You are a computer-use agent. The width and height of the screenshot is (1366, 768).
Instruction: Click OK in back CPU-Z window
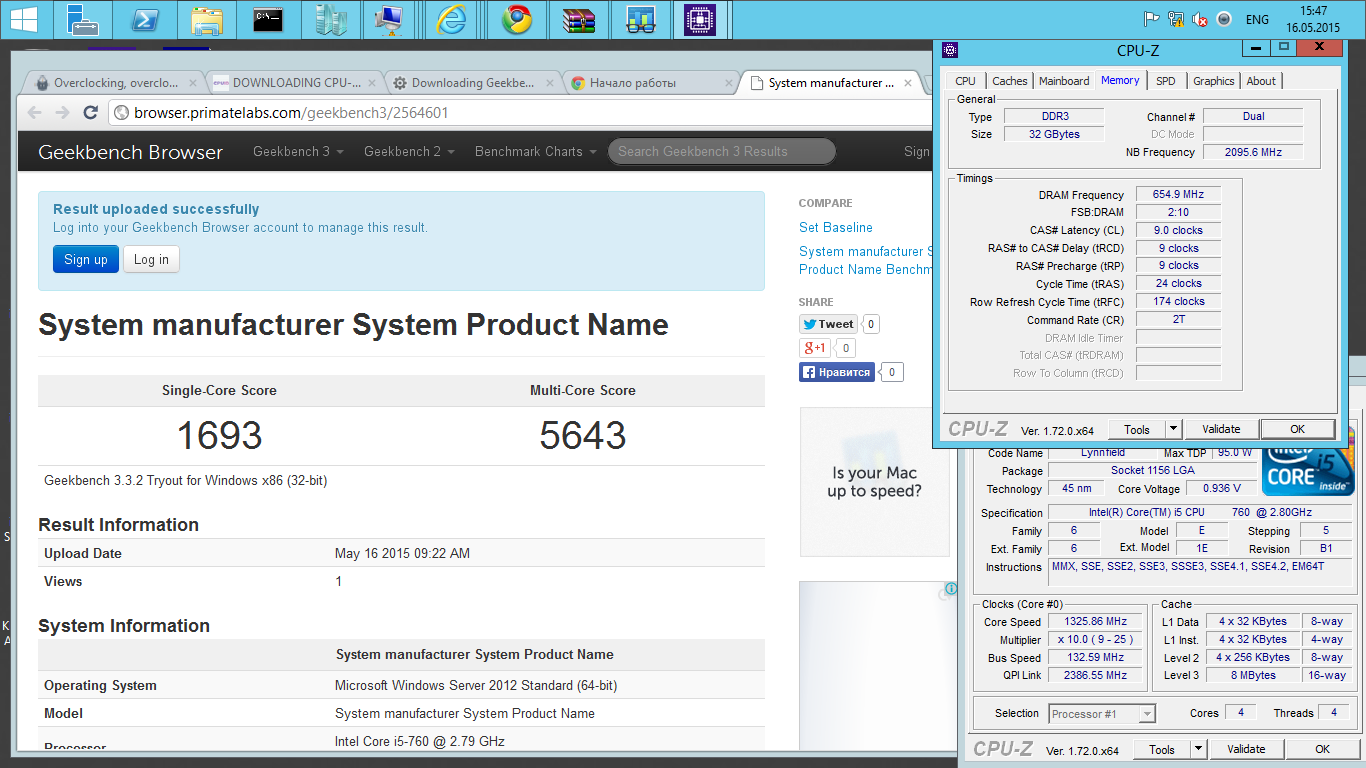coord(1322,749)
